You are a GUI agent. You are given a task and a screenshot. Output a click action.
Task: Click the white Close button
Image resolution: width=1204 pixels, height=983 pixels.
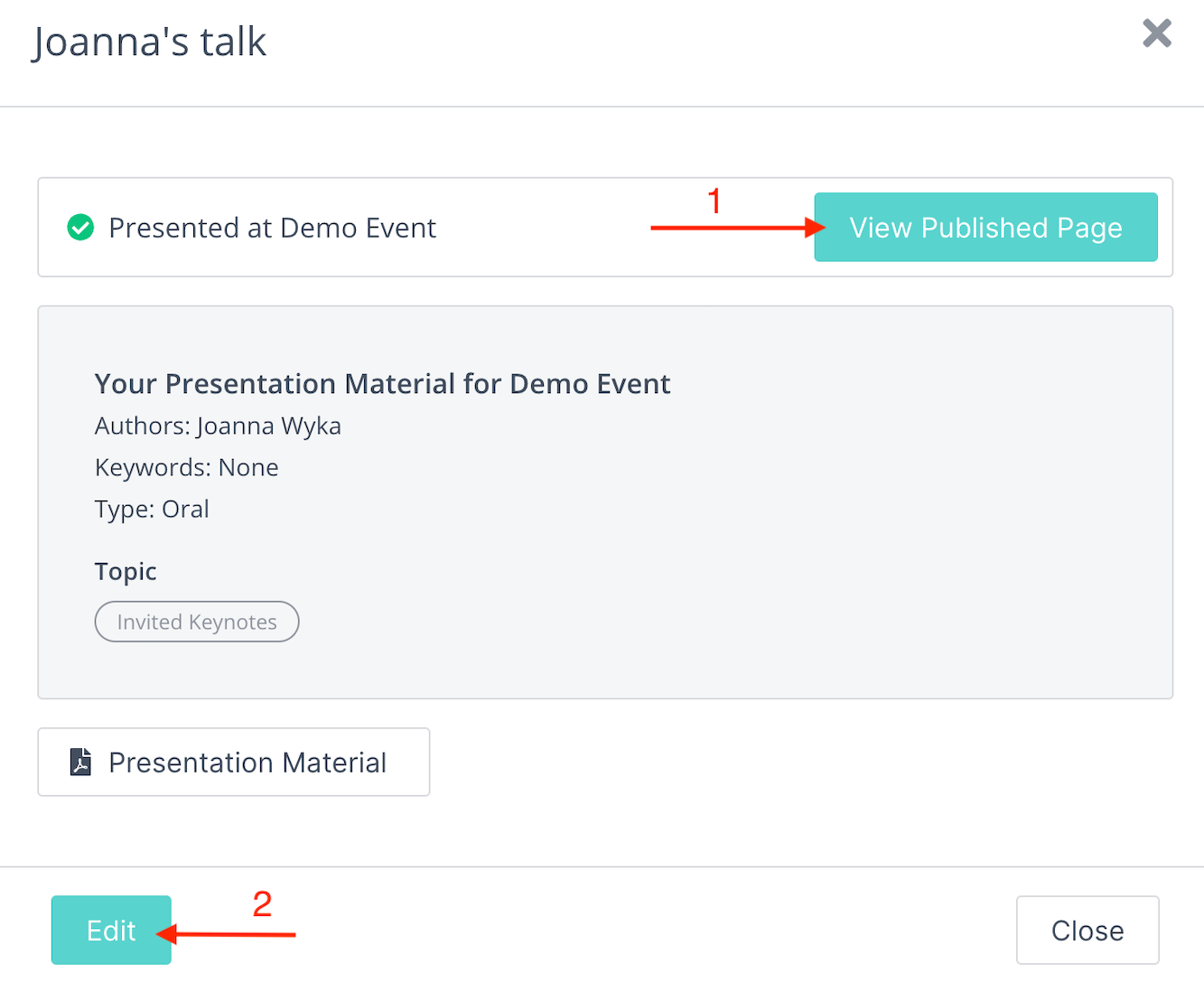point(1087,931)
